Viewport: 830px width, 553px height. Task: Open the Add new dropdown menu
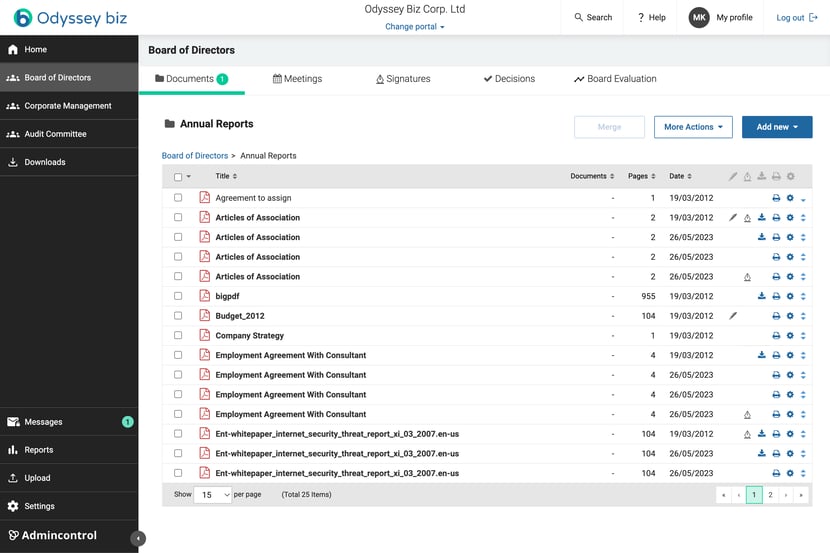[x=777, y=127]
